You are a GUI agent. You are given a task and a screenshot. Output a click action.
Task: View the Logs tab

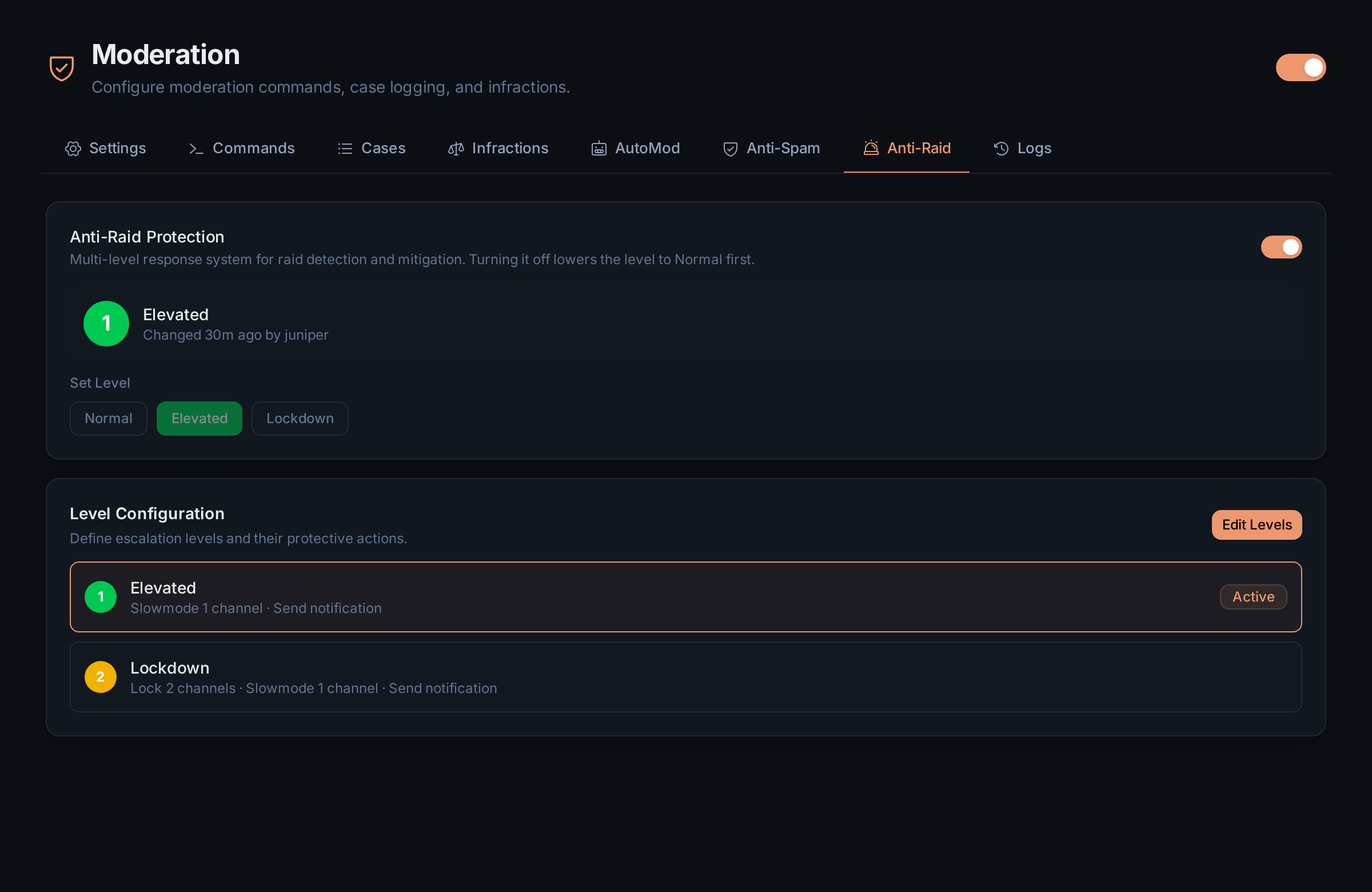pos(1022,149)
